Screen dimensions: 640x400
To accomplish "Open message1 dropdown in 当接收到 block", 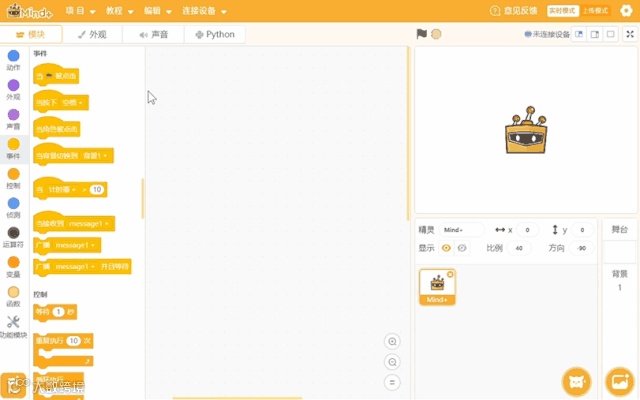I will tap(89, 224).
